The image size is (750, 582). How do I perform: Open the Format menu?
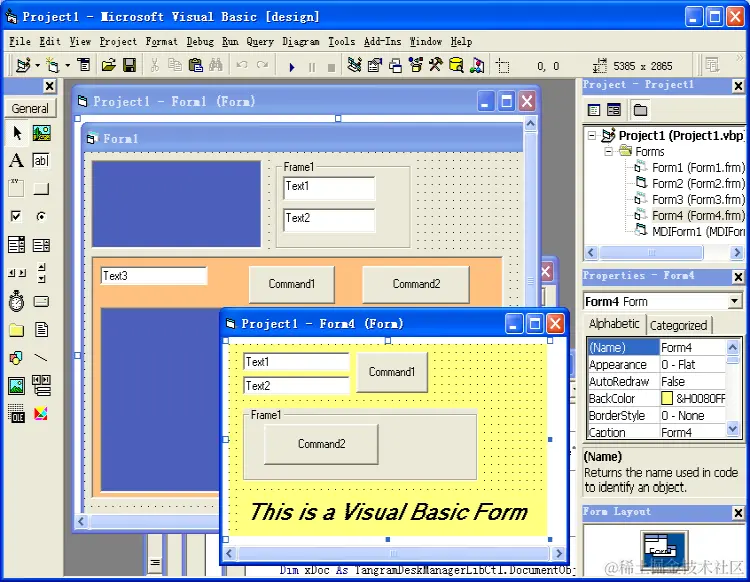tap(161, 42)
